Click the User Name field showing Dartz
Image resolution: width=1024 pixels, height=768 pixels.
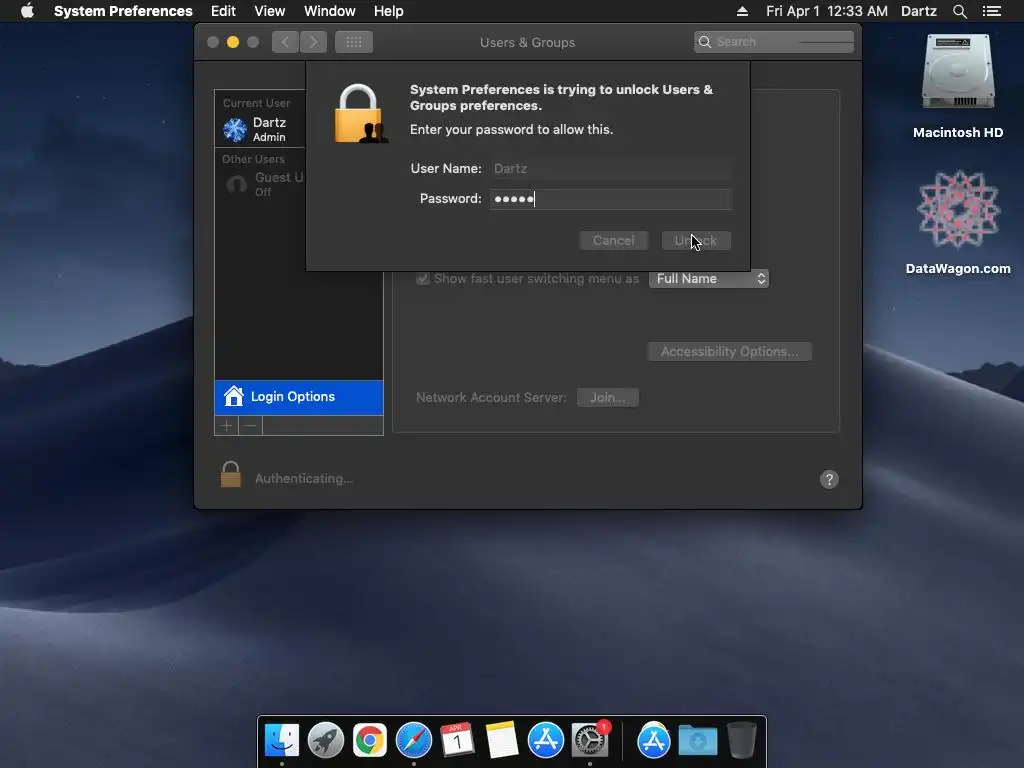[x=611, y=168]
